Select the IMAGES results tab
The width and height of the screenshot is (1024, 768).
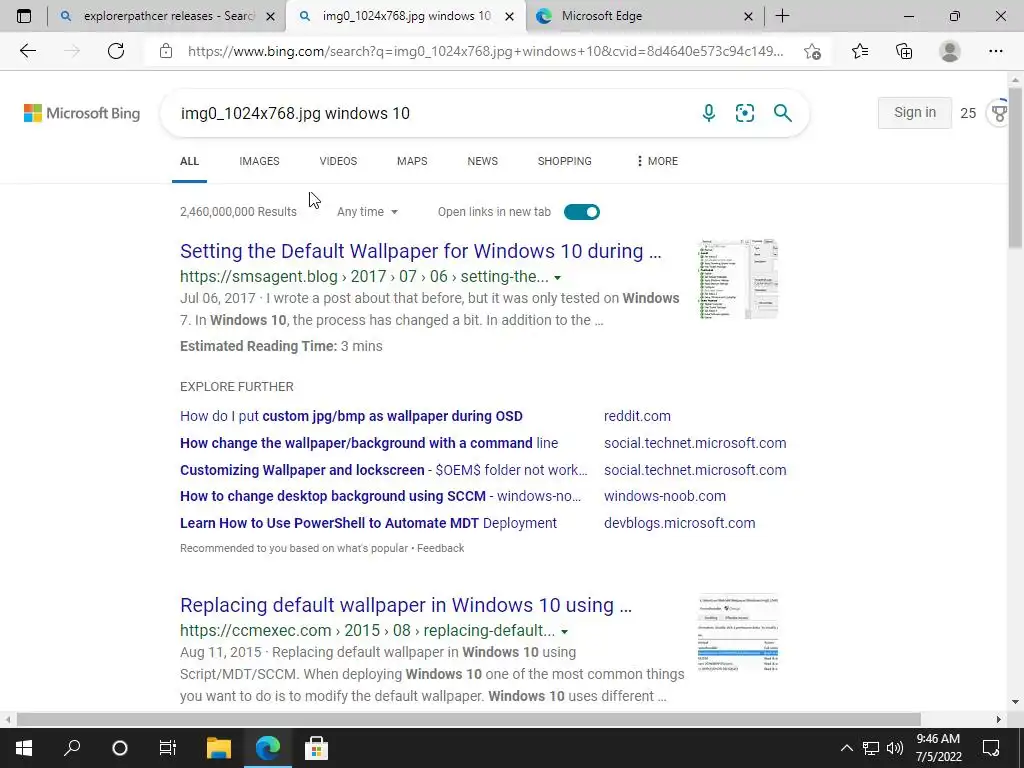tap(259, 161)
